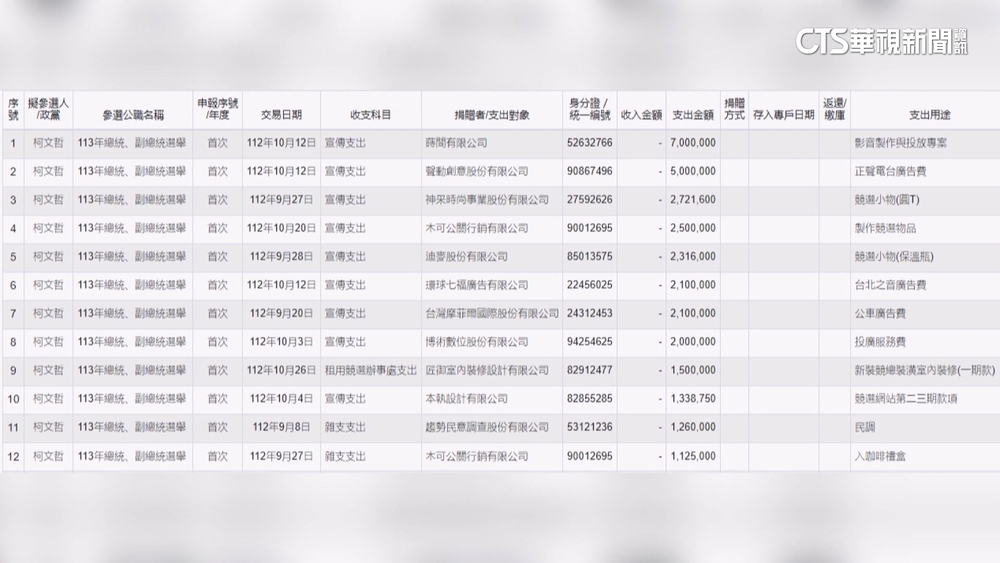The image size is (1000, 563).
Task: Click the 序號 column header
Action: (13, 109)
